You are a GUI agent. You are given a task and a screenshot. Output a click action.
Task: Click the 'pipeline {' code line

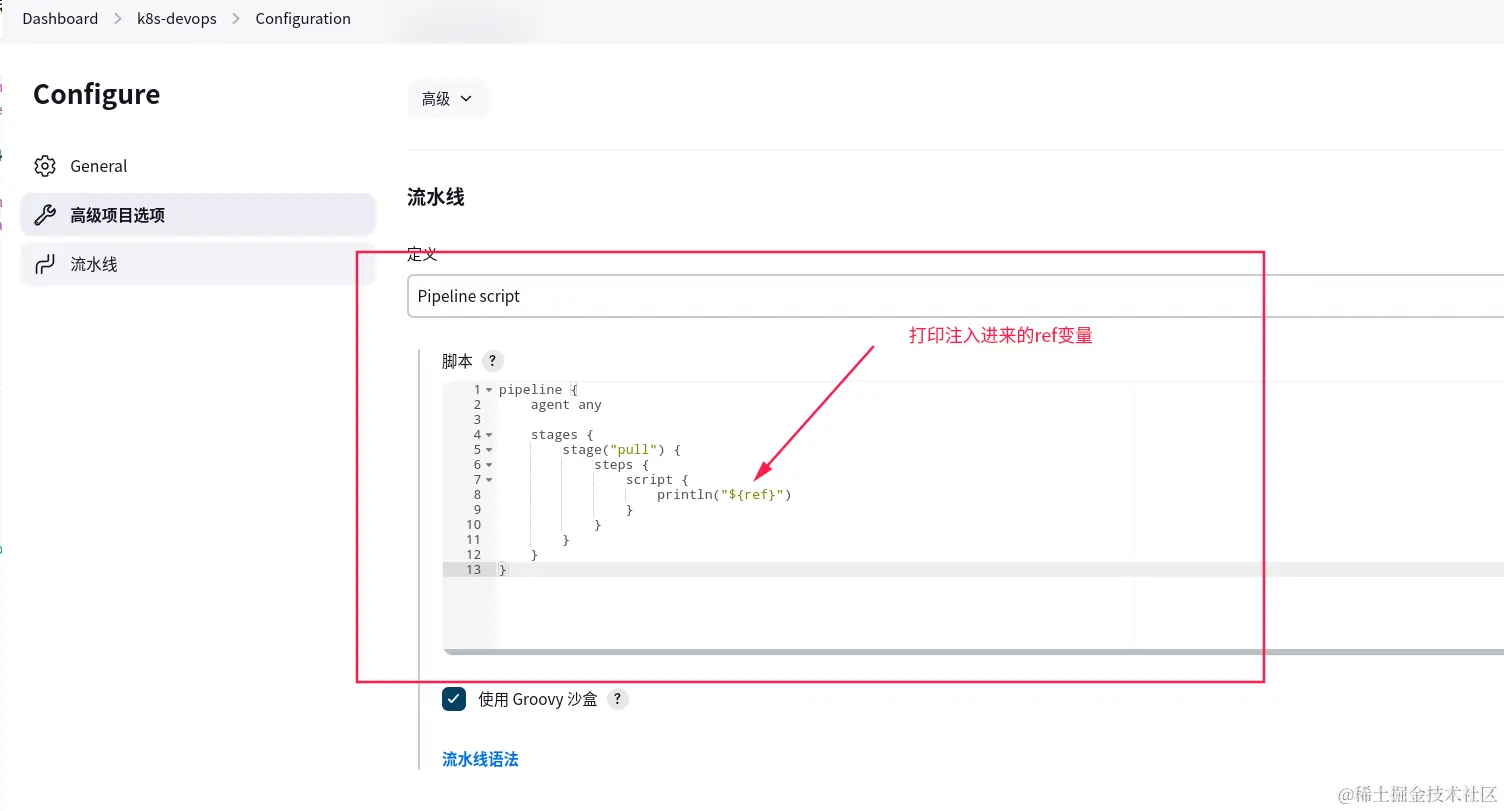(x=538, y=390)
